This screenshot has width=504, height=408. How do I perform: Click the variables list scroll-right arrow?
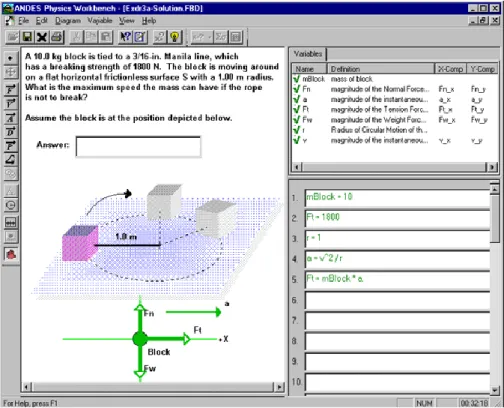[x=492, y=167]
